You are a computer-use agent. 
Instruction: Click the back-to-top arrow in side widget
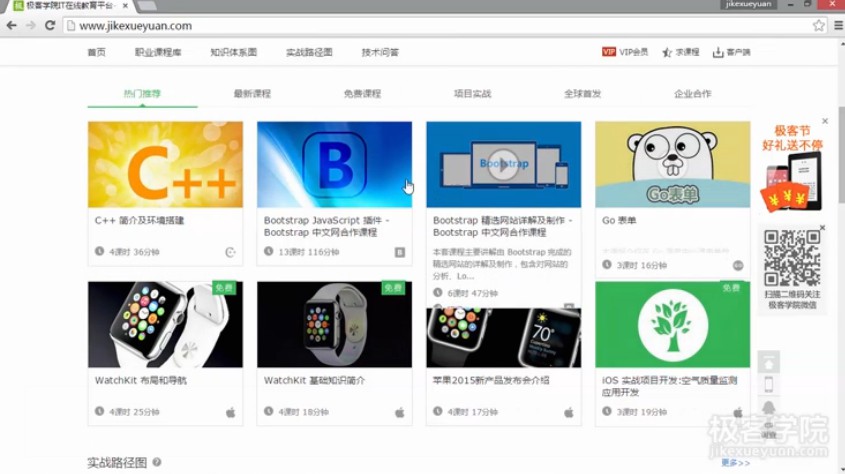click(768, 363)
